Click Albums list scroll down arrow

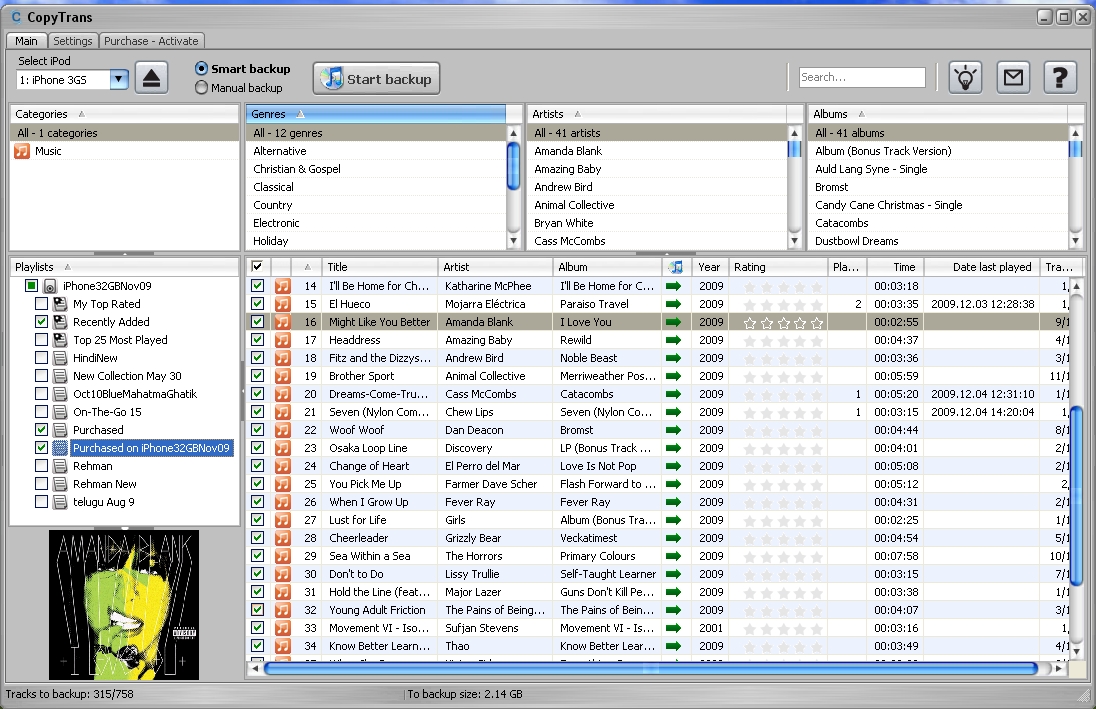click(x=1075, y=241)
